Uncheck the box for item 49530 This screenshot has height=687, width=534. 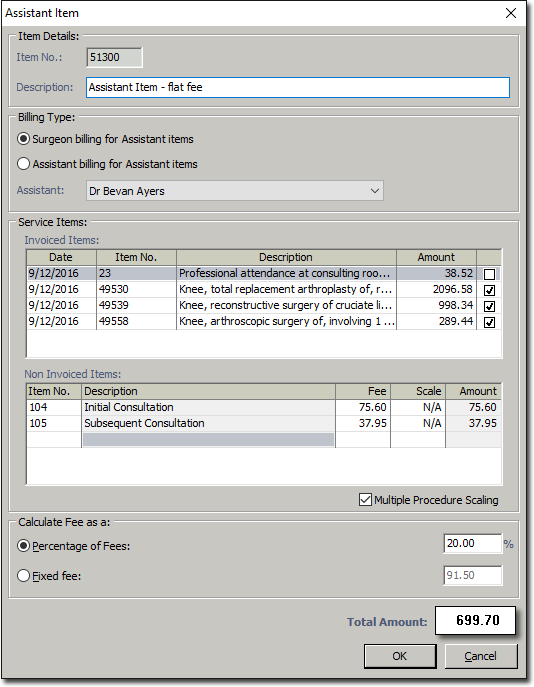pyautogui.click(x=489, y=290)
